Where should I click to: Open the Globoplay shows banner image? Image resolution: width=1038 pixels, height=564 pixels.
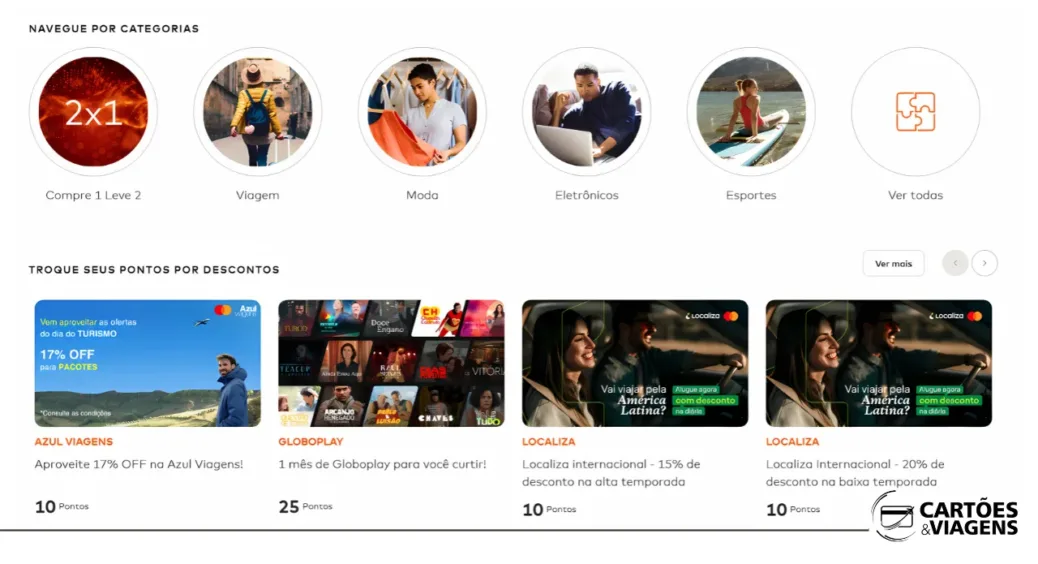click(x=391, y=363)
